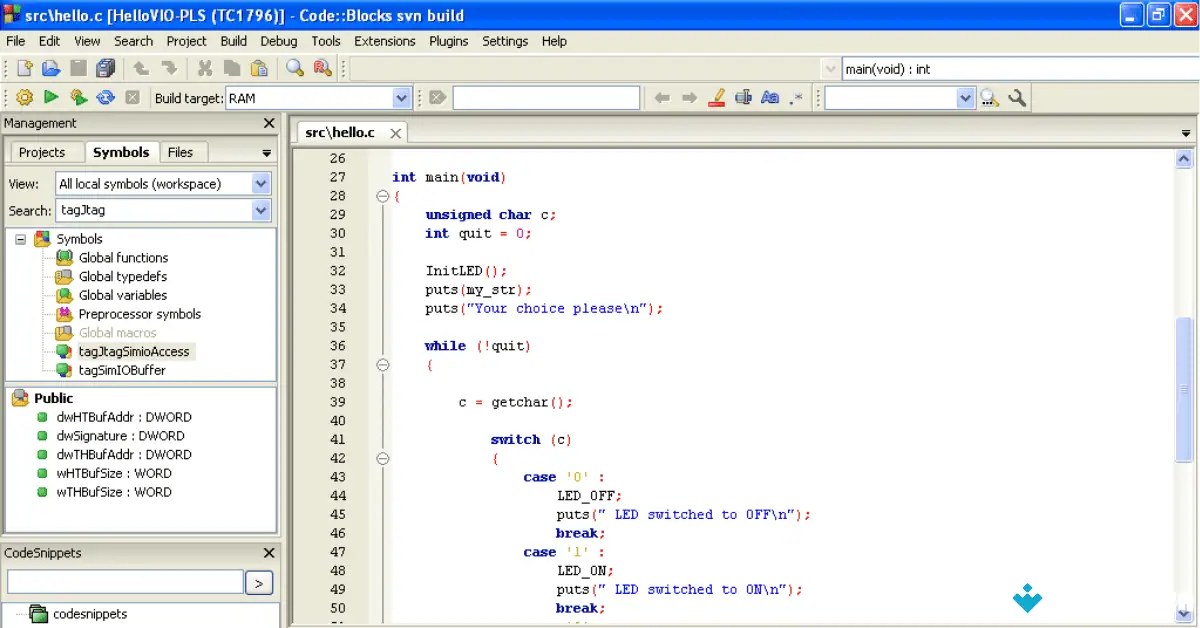Screen dimensions: 1200x628
Task: Select tagJtagSimioAccess in the symbols tree
Action: click(135, 351)
